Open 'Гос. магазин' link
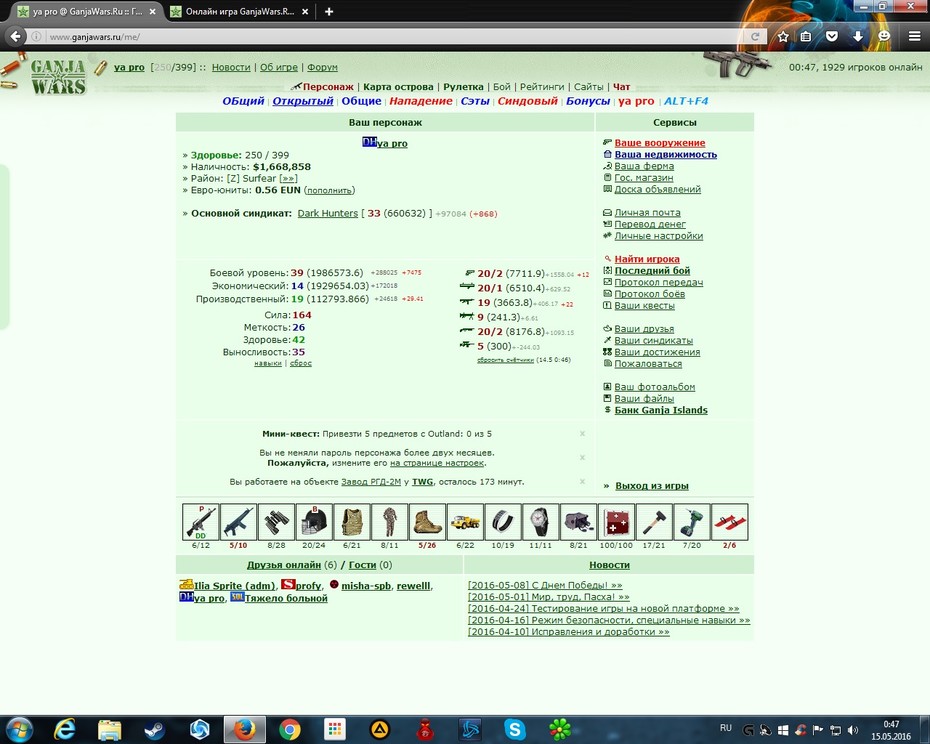The width and height of the screenshot is (930, 744). pyautogui.click(x=644, y=177)
